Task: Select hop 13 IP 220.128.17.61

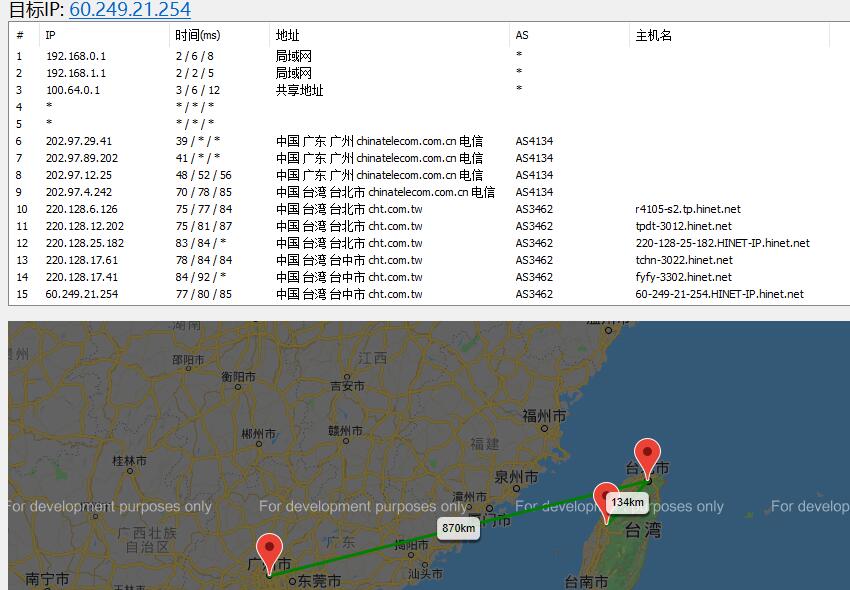Action: pyautogui.click(x=82, y=260)
